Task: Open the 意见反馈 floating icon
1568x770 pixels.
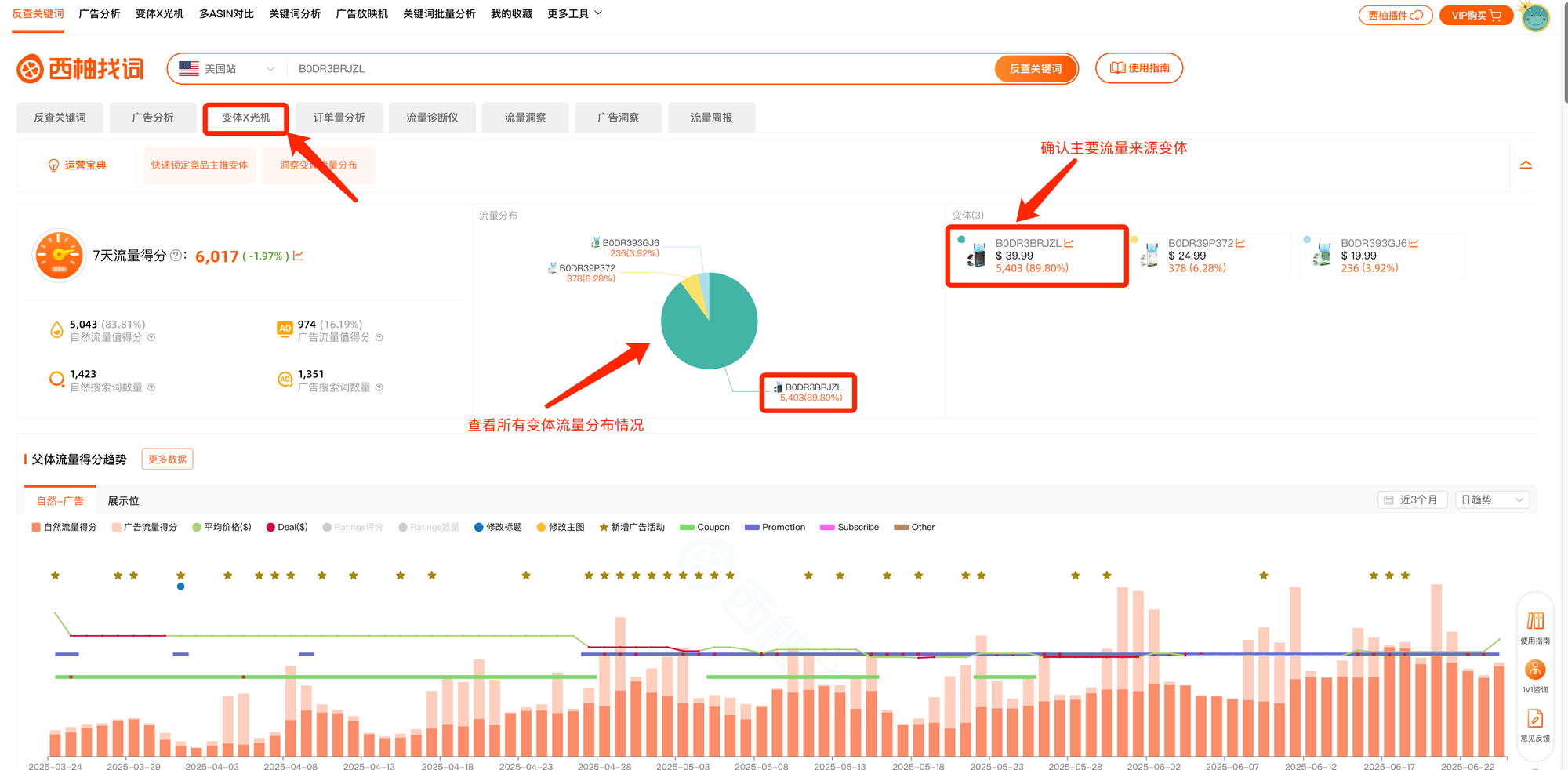Action: [1535, 725]
